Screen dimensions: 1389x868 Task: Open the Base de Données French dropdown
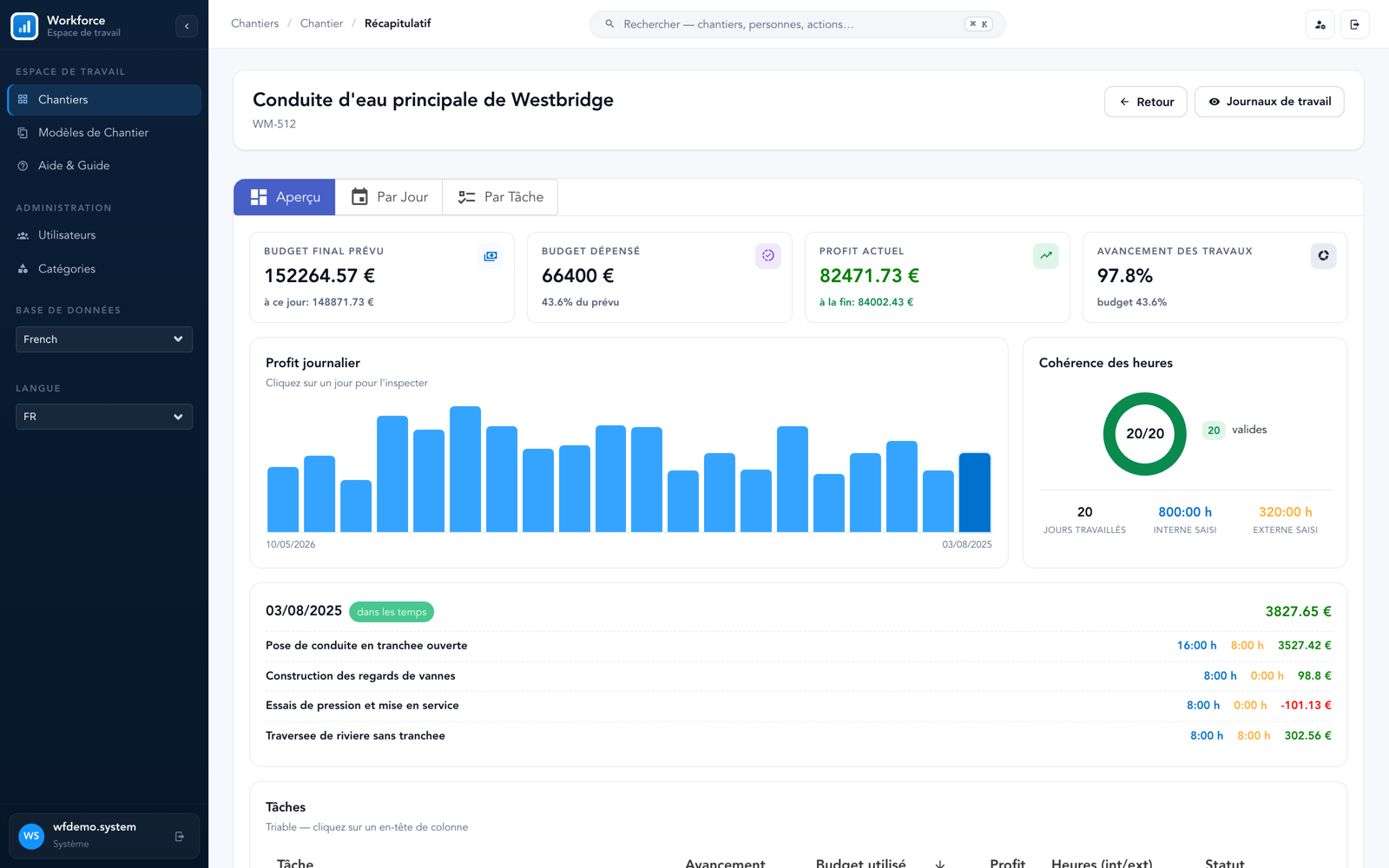pos(104,339)
